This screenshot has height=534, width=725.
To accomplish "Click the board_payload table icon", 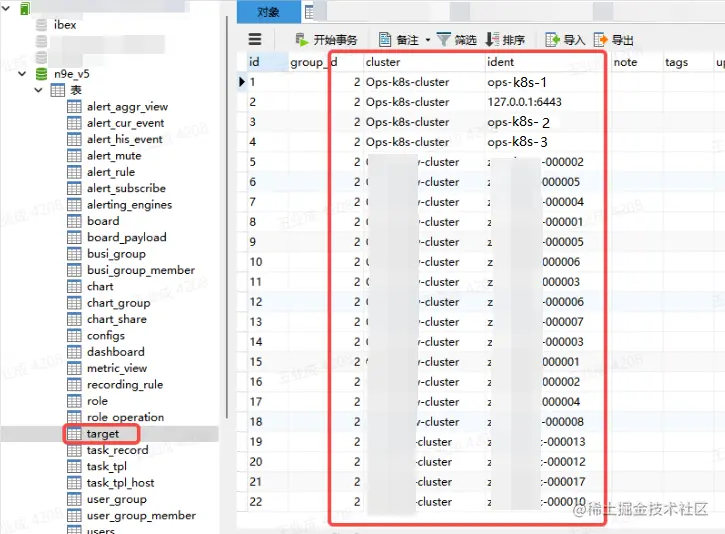I will coord(74,238).
